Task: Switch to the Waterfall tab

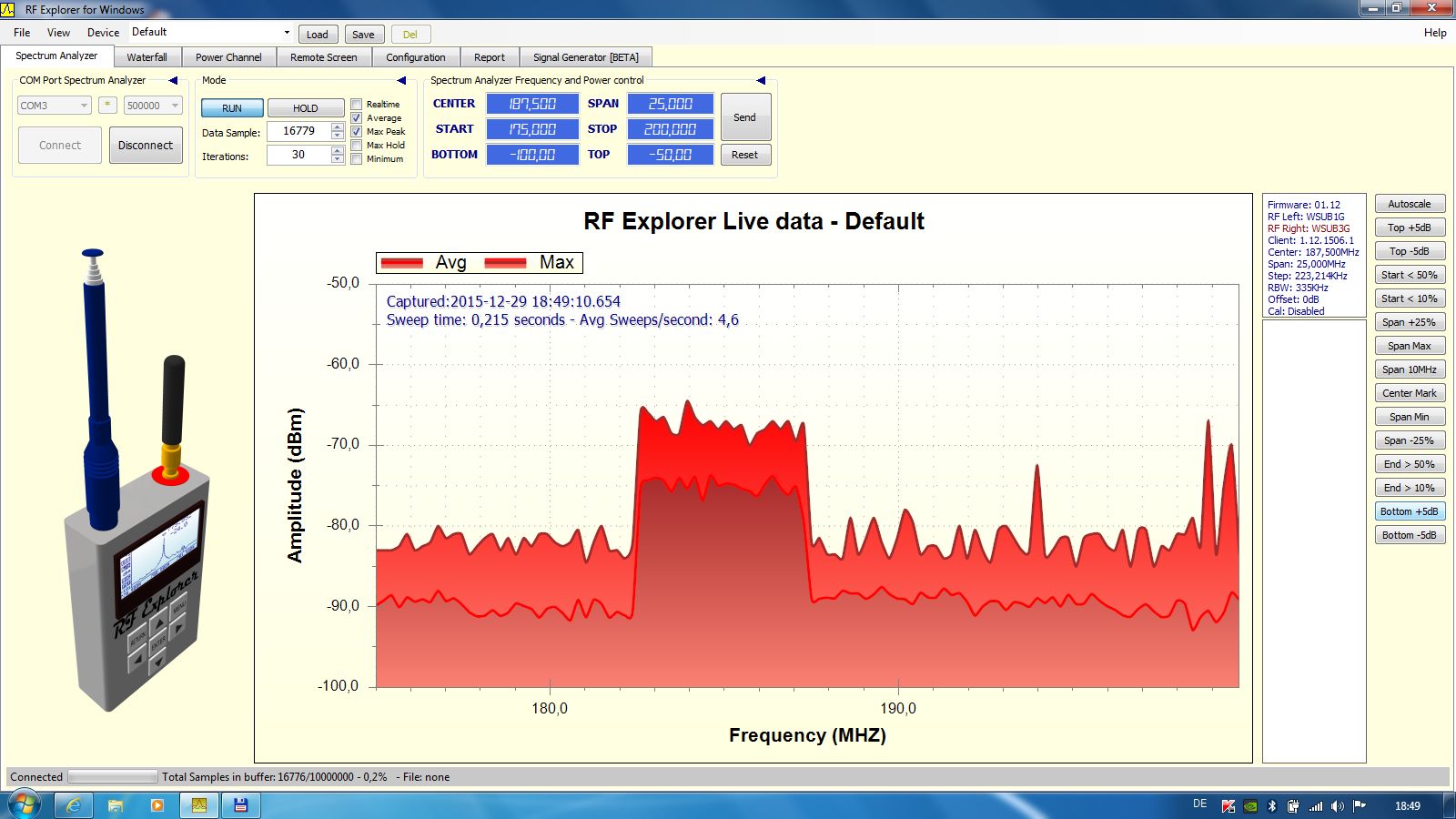Action: (x=147, y=57)
